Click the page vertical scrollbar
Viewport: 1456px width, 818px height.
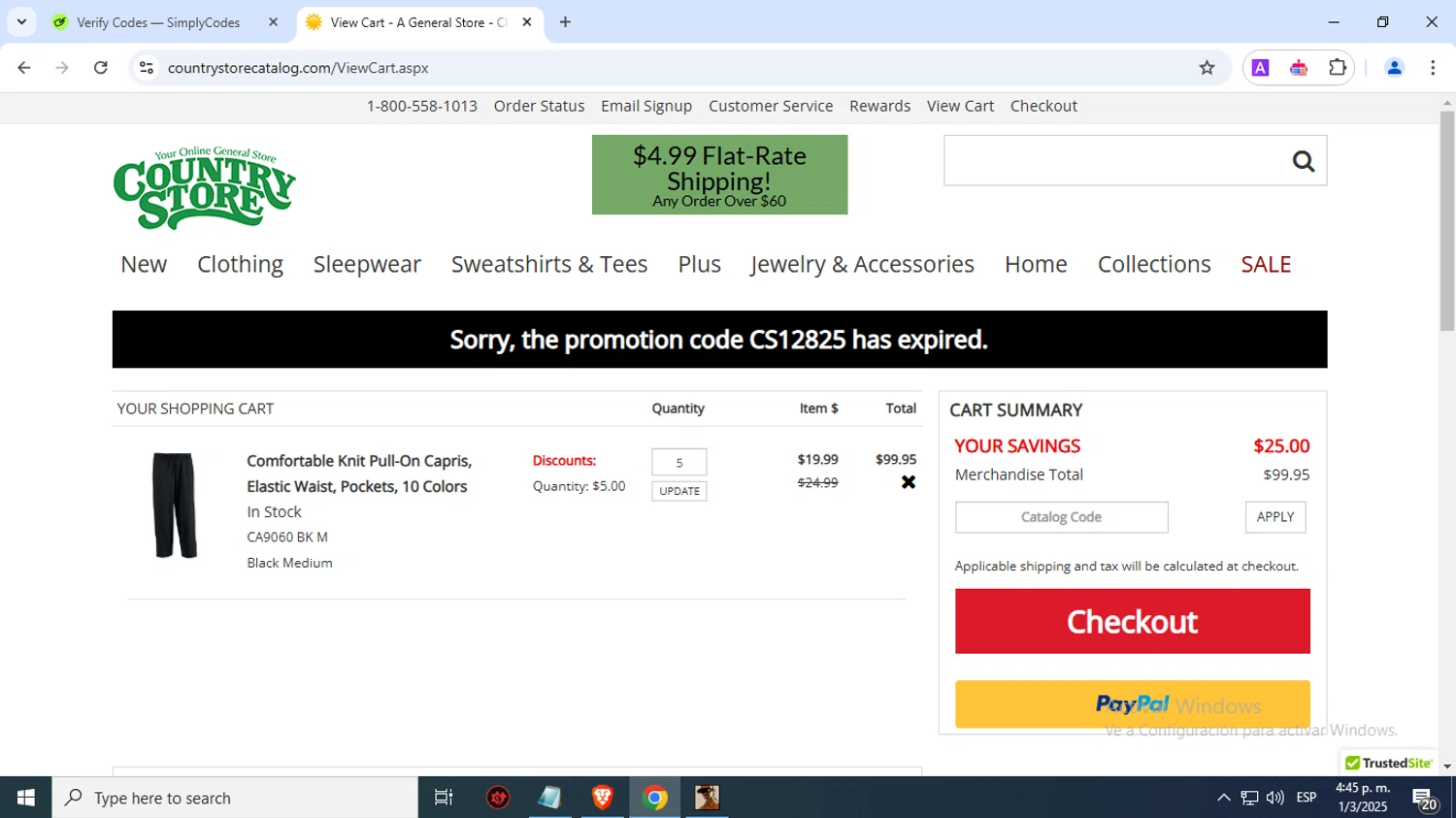pyautogui.click(x=1447, y=221)
